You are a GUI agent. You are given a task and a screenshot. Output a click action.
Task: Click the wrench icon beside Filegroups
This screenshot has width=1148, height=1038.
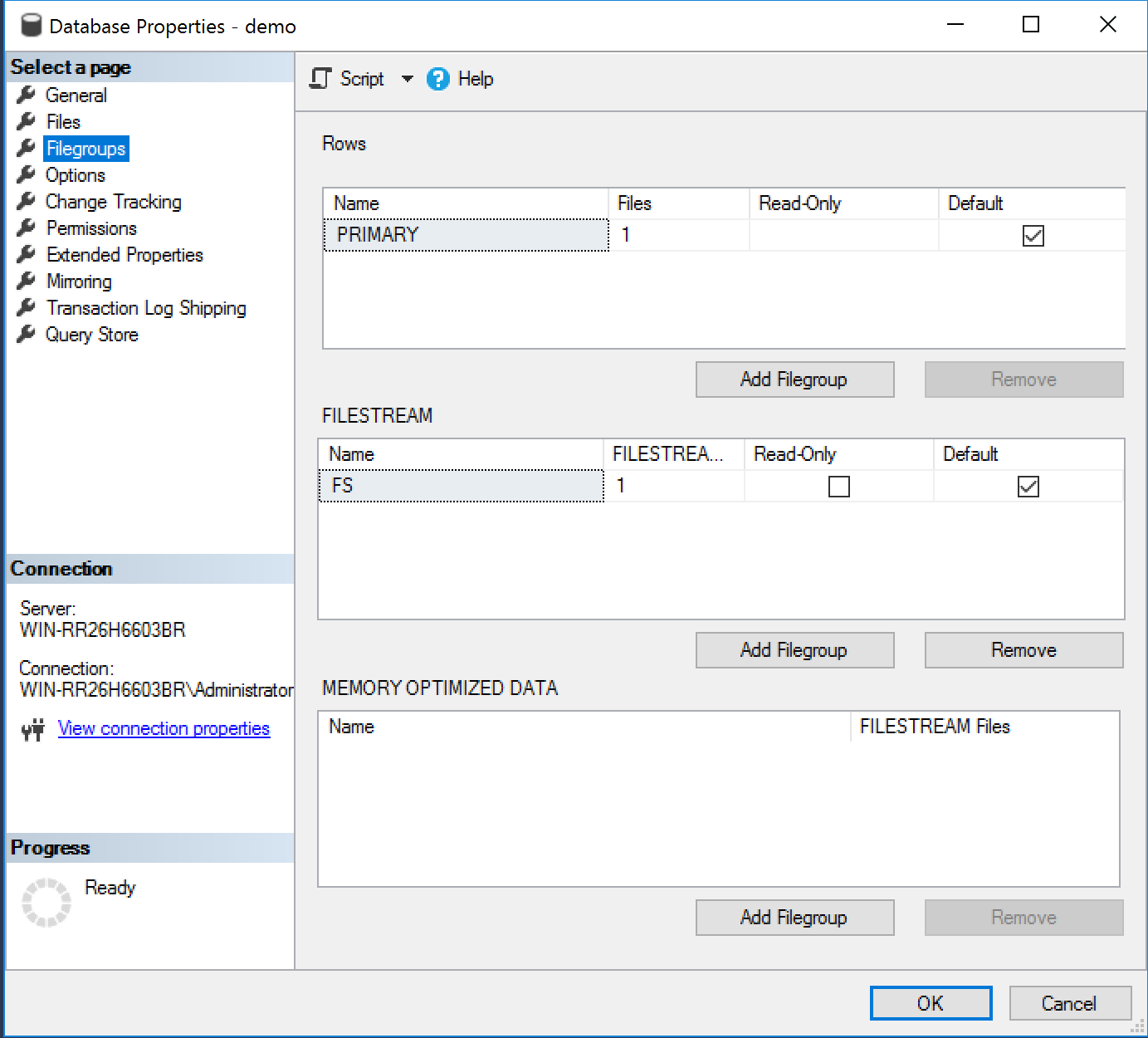(x=27, y=148)
